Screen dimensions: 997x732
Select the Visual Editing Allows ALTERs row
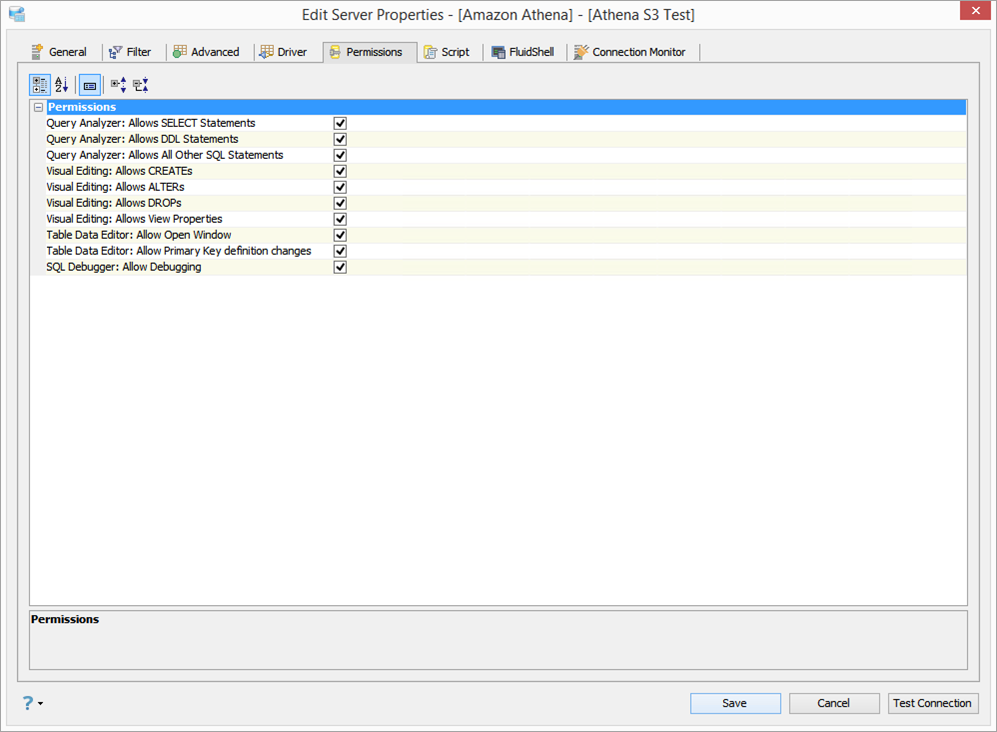coord(498,187)
